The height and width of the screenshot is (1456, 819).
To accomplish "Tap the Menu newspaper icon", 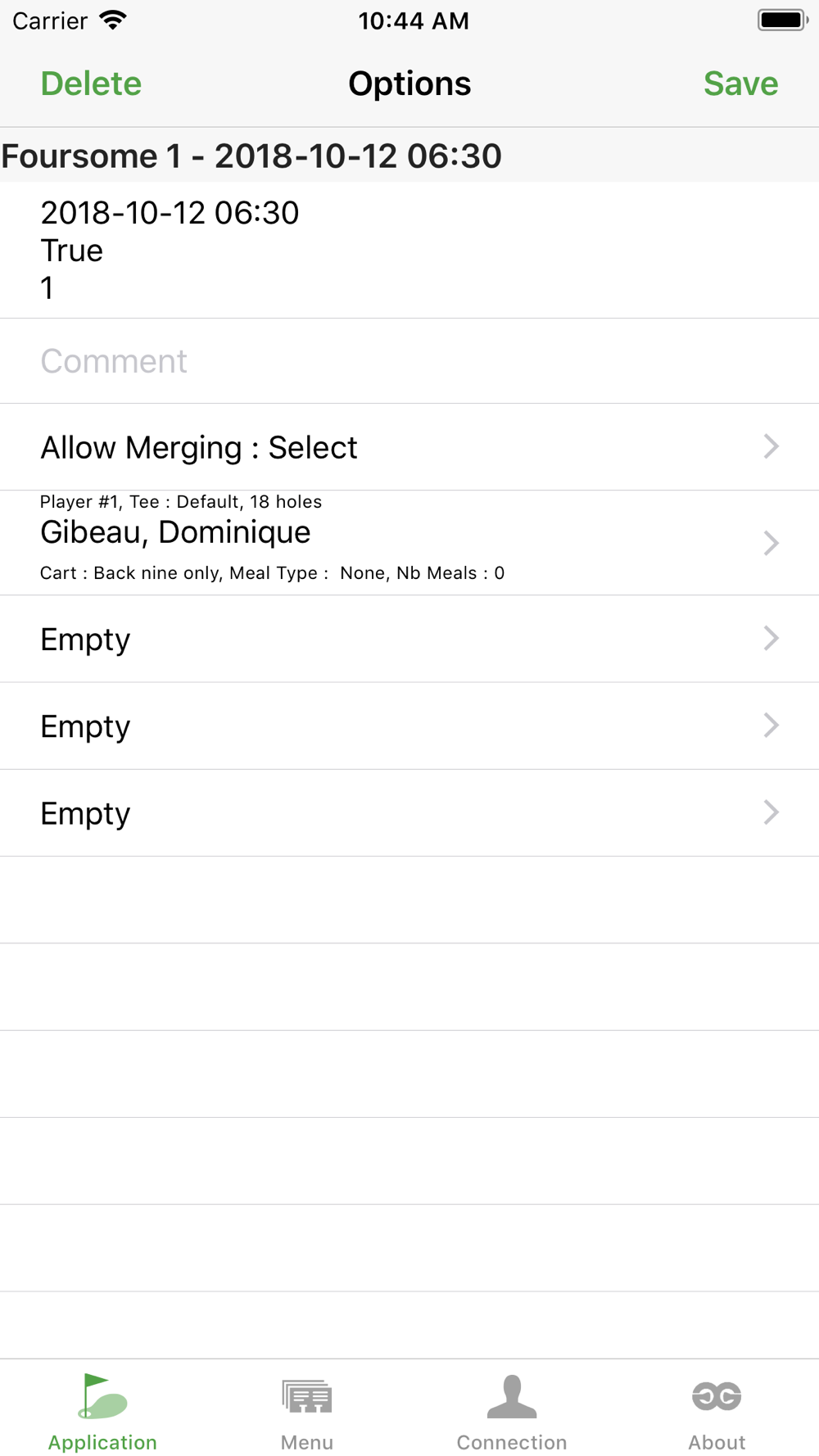I will pyautogui.click(x=307, y=1397).
